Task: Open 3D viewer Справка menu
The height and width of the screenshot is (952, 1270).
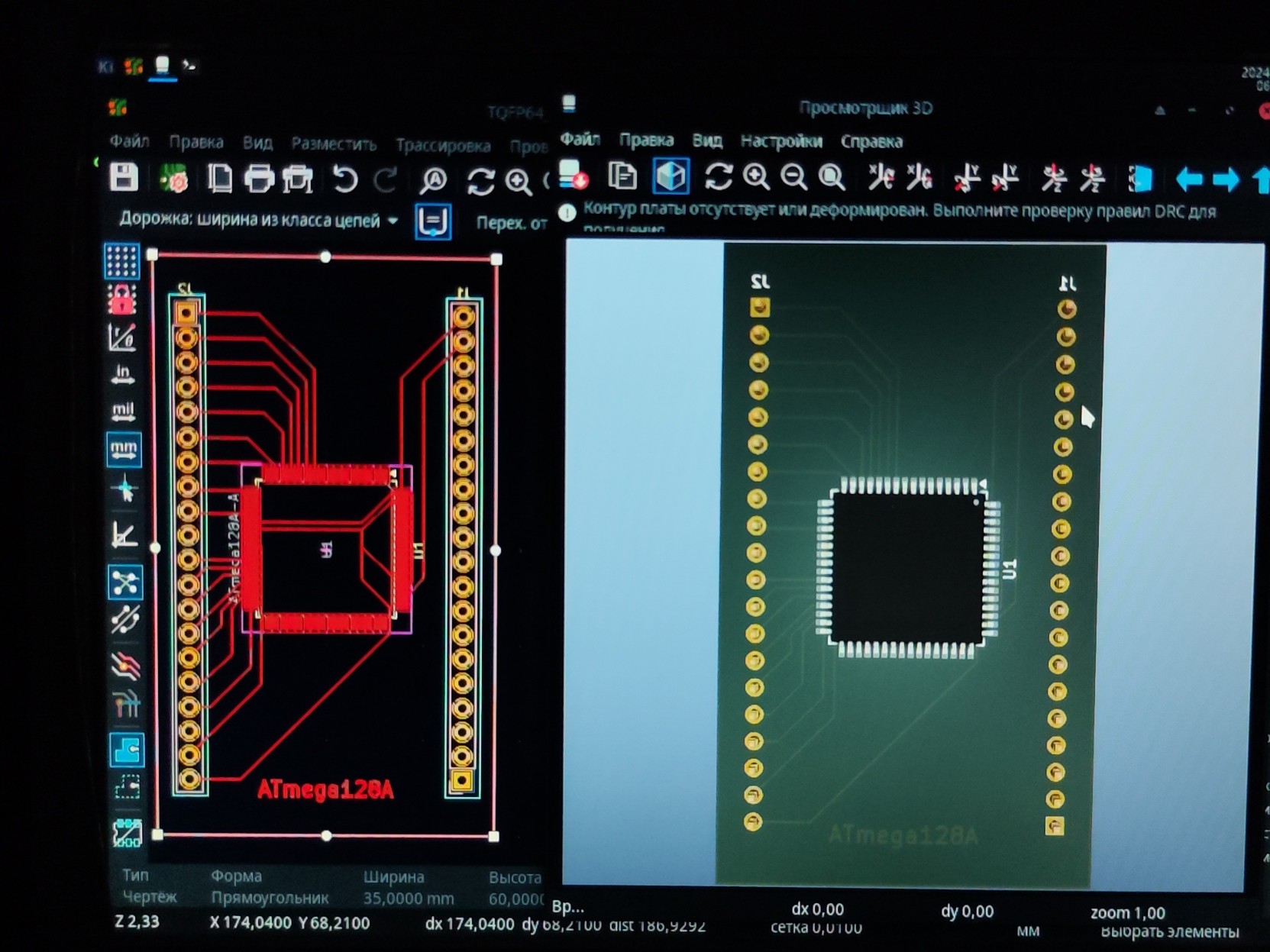Action: (871, 142)
